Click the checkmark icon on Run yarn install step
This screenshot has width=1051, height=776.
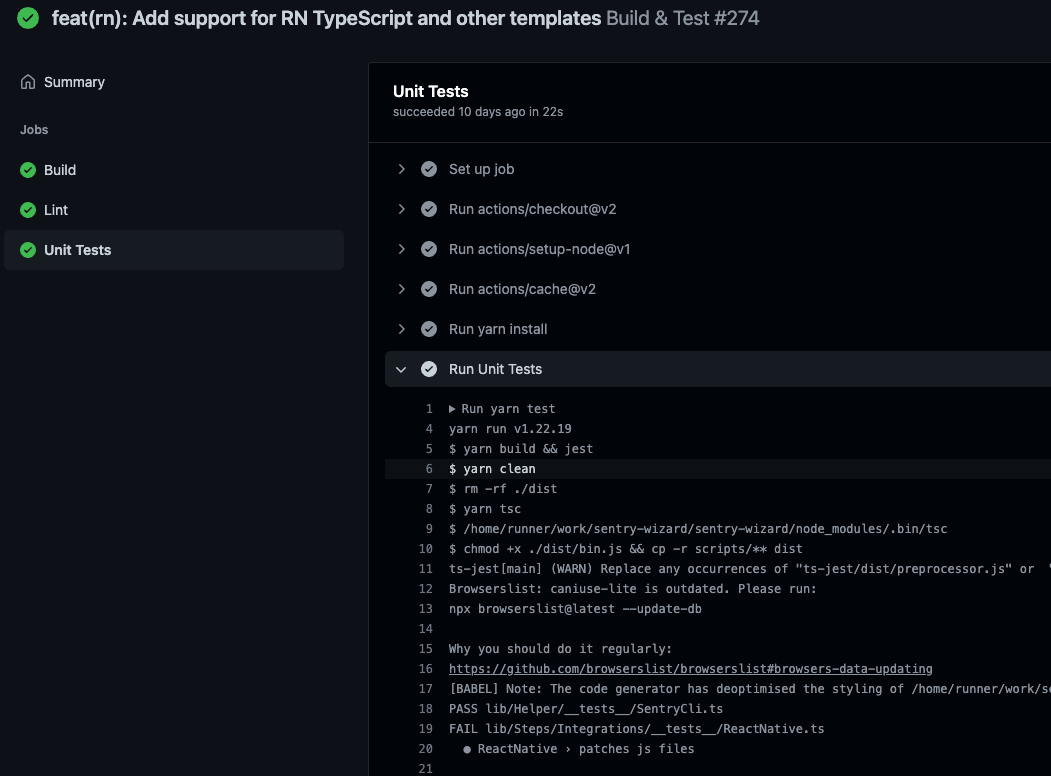point(429,329)
